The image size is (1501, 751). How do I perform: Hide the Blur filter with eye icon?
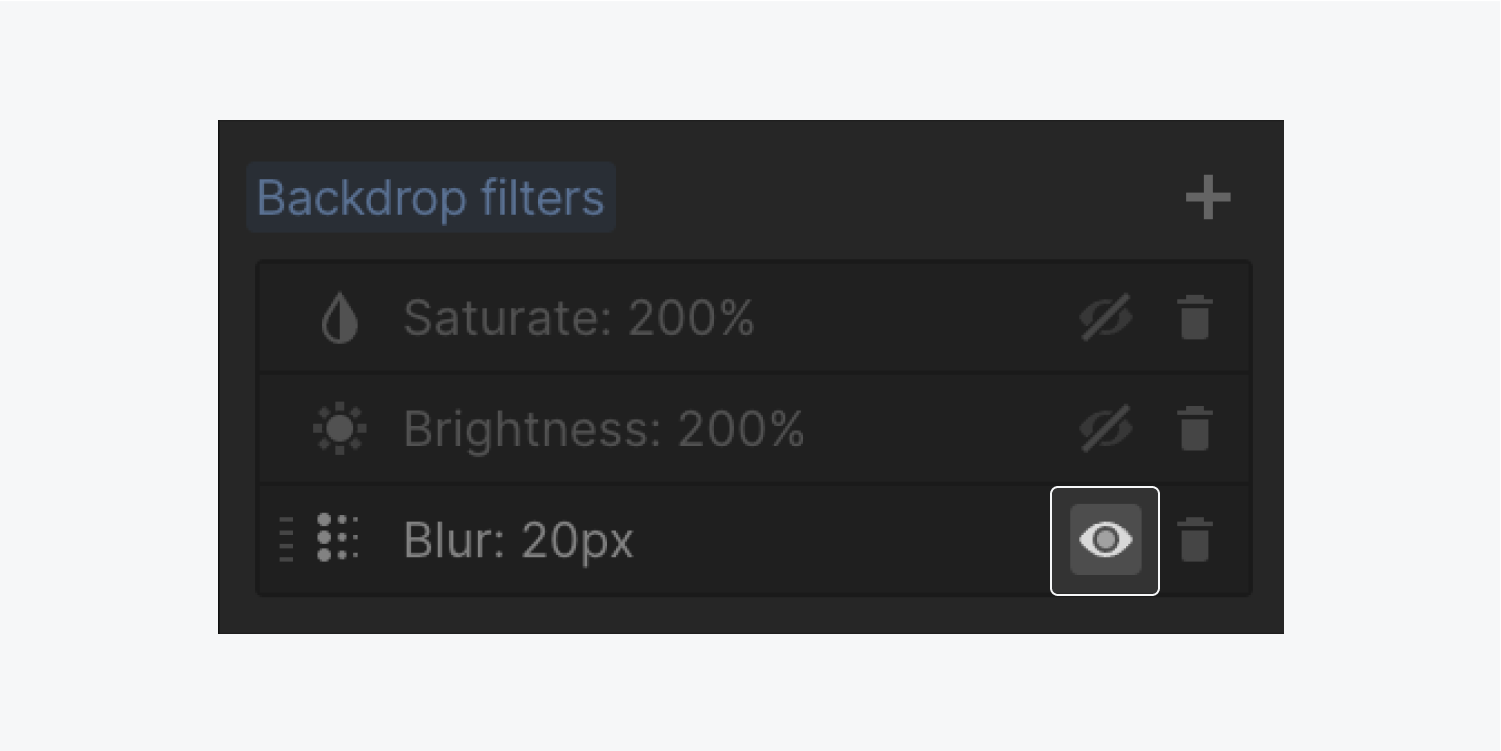pyautogui.click(x=1105, y=540)
